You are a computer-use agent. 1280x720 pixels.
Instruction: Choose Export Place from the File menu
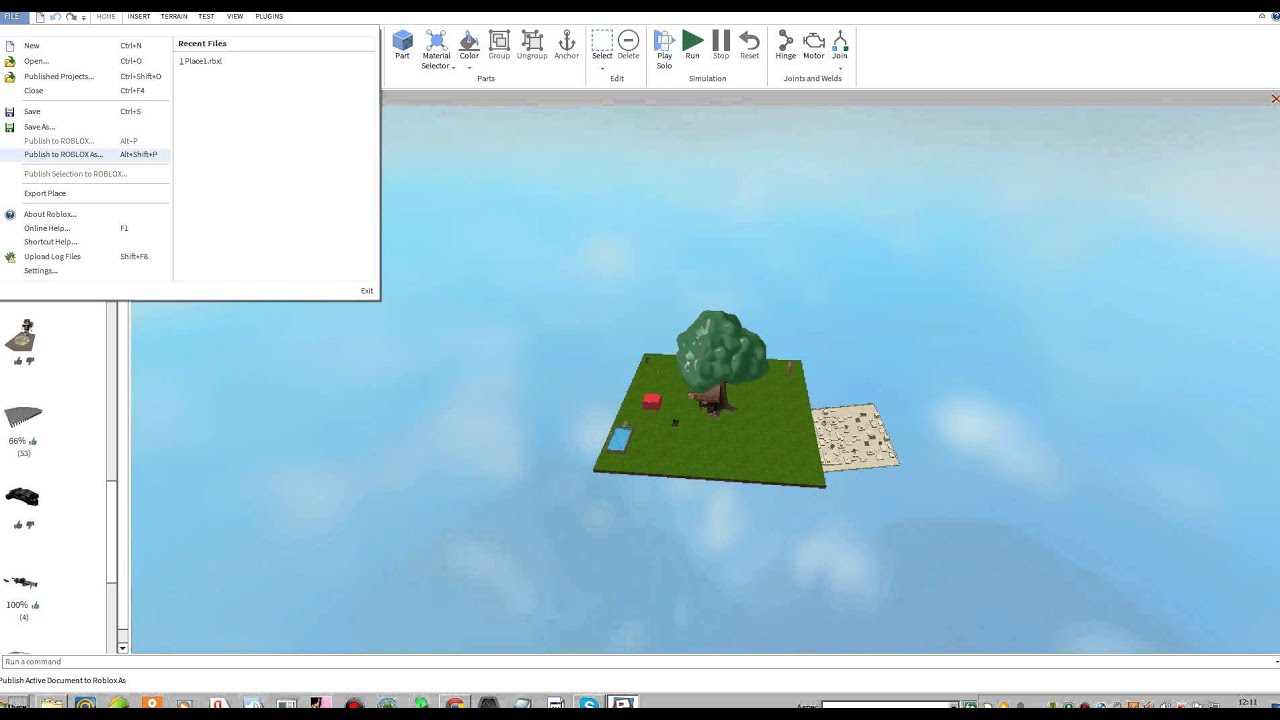pyautogui.click(x=86, y=194)
